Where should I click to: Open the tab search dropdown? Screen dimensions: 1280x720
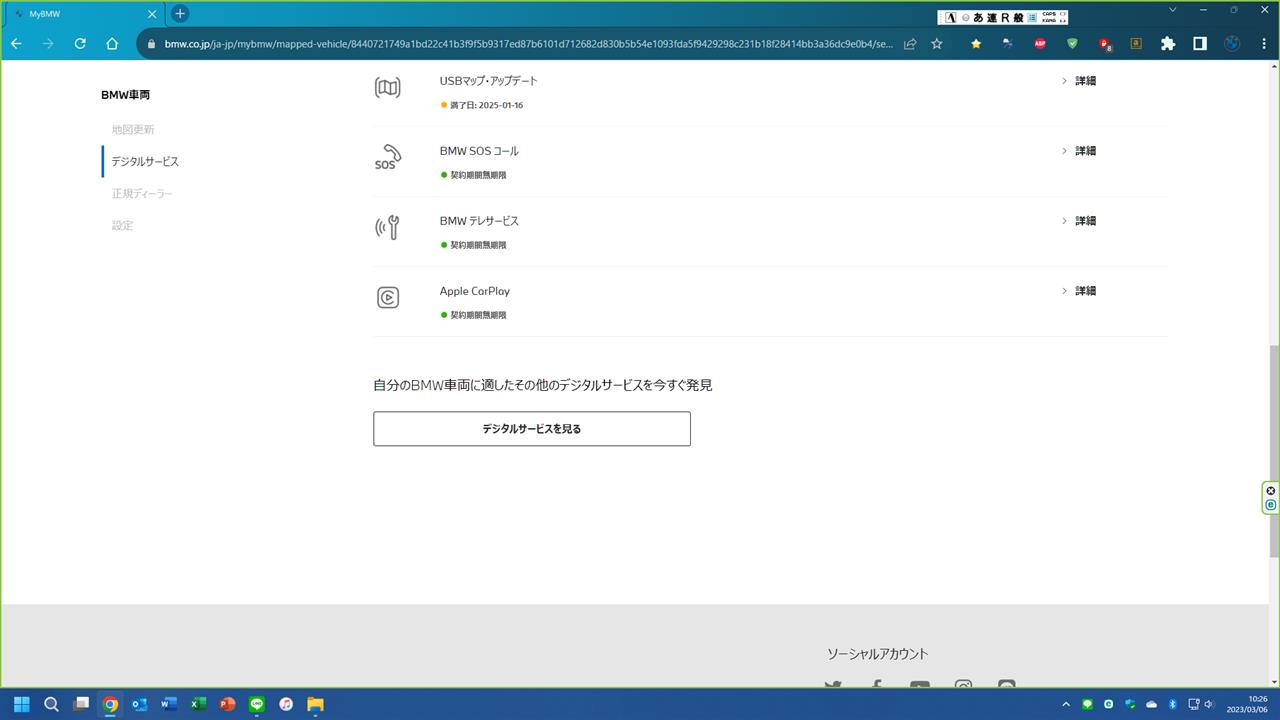(x=1173, y=10)
